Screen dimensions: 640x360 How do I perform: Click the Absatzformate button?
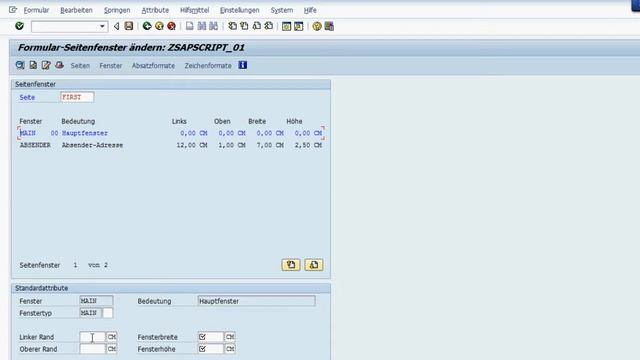[153, 65]
